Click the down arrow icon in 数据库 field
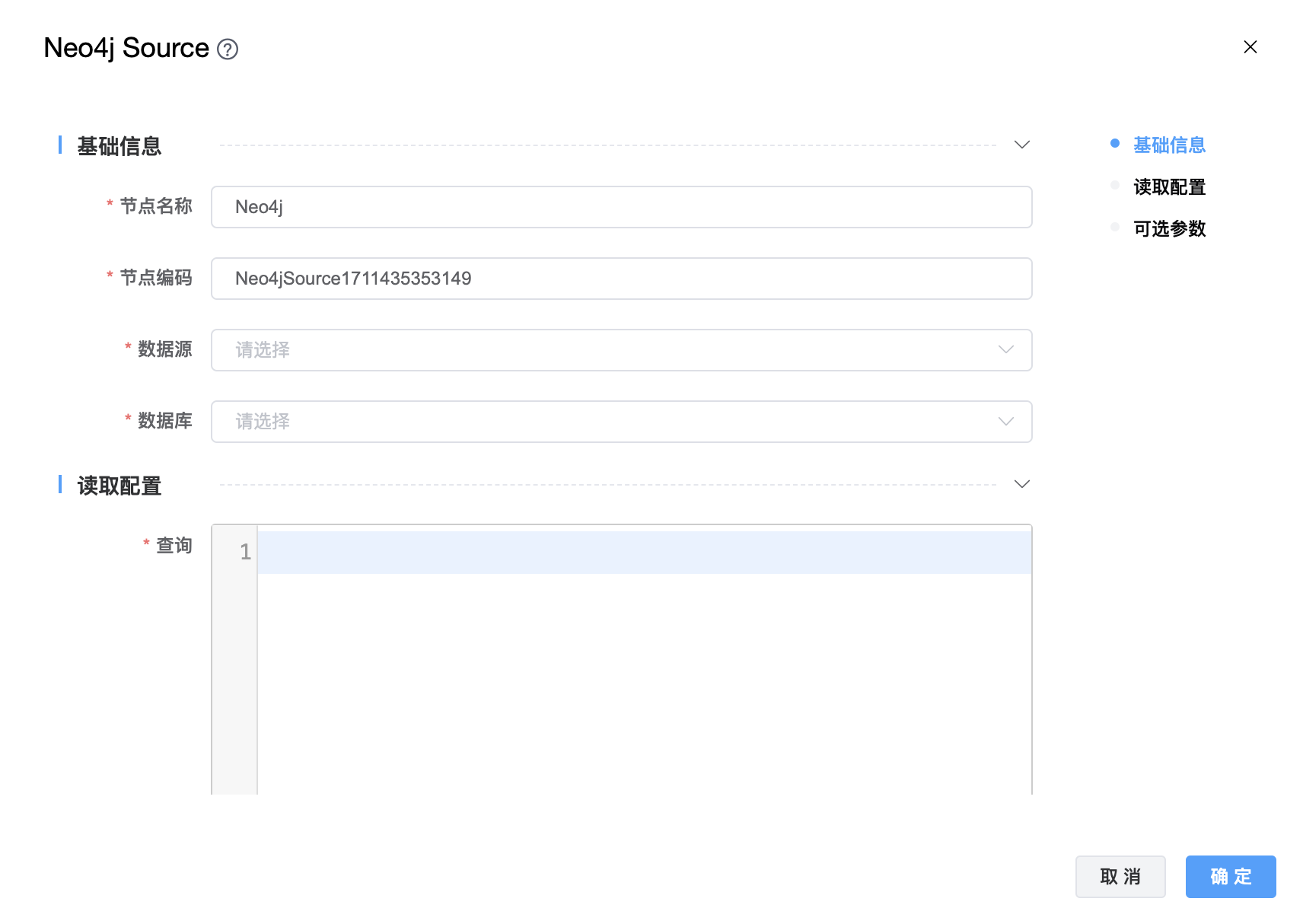This screenshot has height=924, width=1303. pyautogui.click(x=1005, y=422)
